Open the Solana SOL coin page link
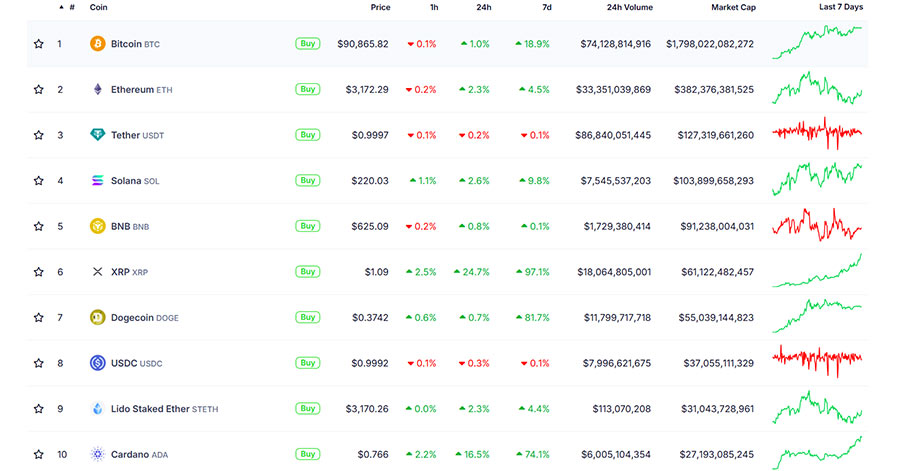This screenshot has width=900, height=471. 135,181
